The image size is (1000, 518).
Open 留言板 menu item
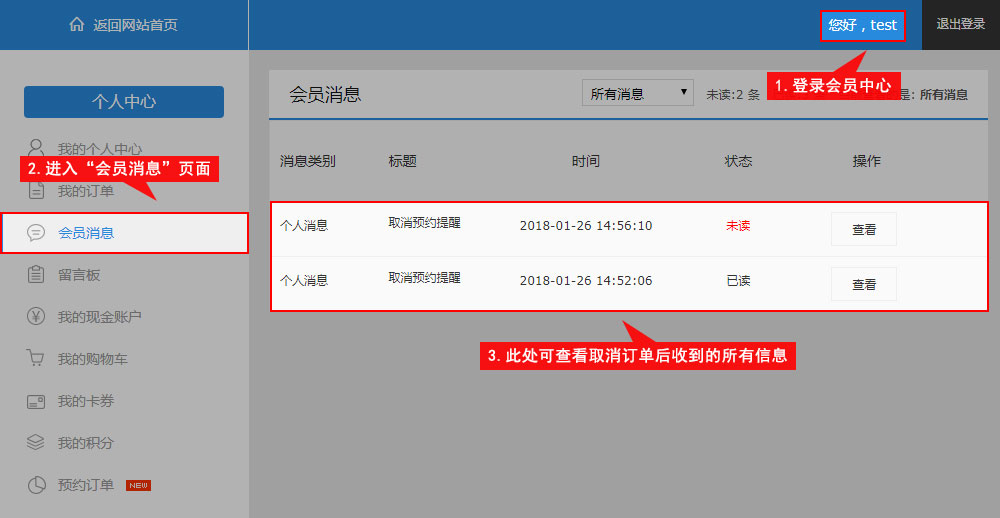[79, 275]
